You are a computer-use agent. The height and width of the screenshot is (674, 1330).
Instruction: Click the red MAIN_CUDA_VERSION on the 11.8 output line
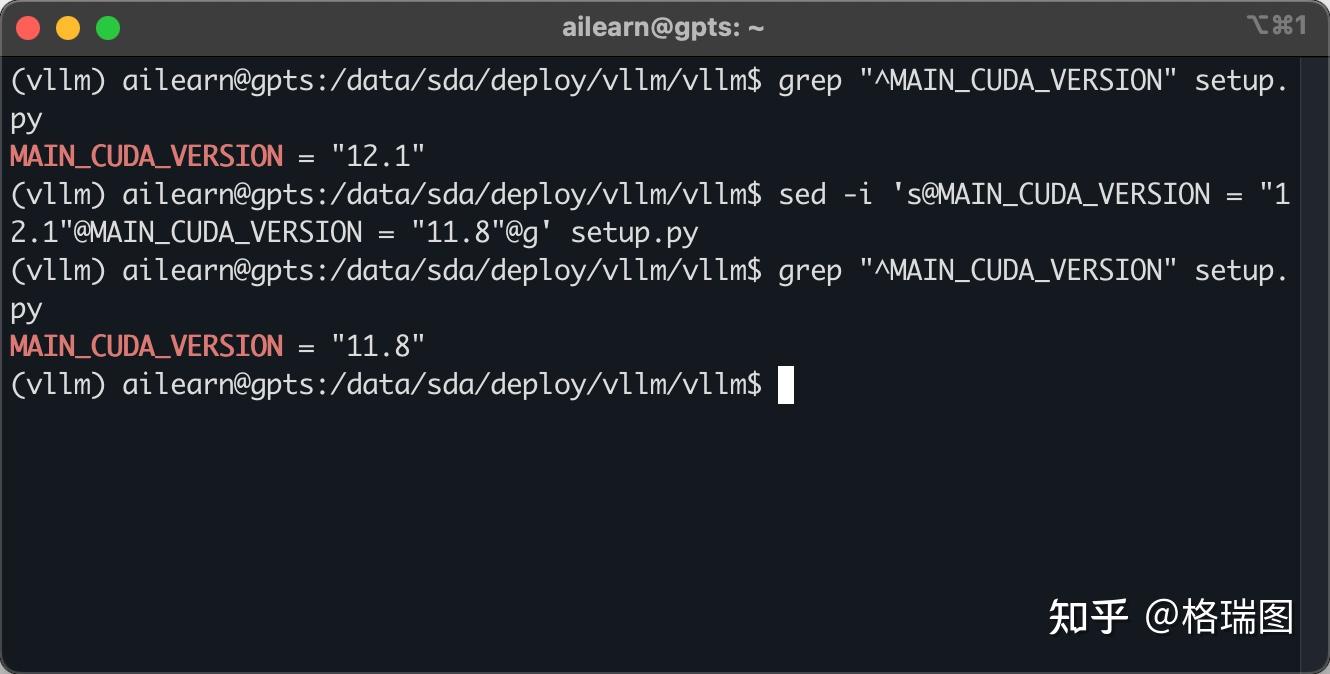(x=147, y=346)
